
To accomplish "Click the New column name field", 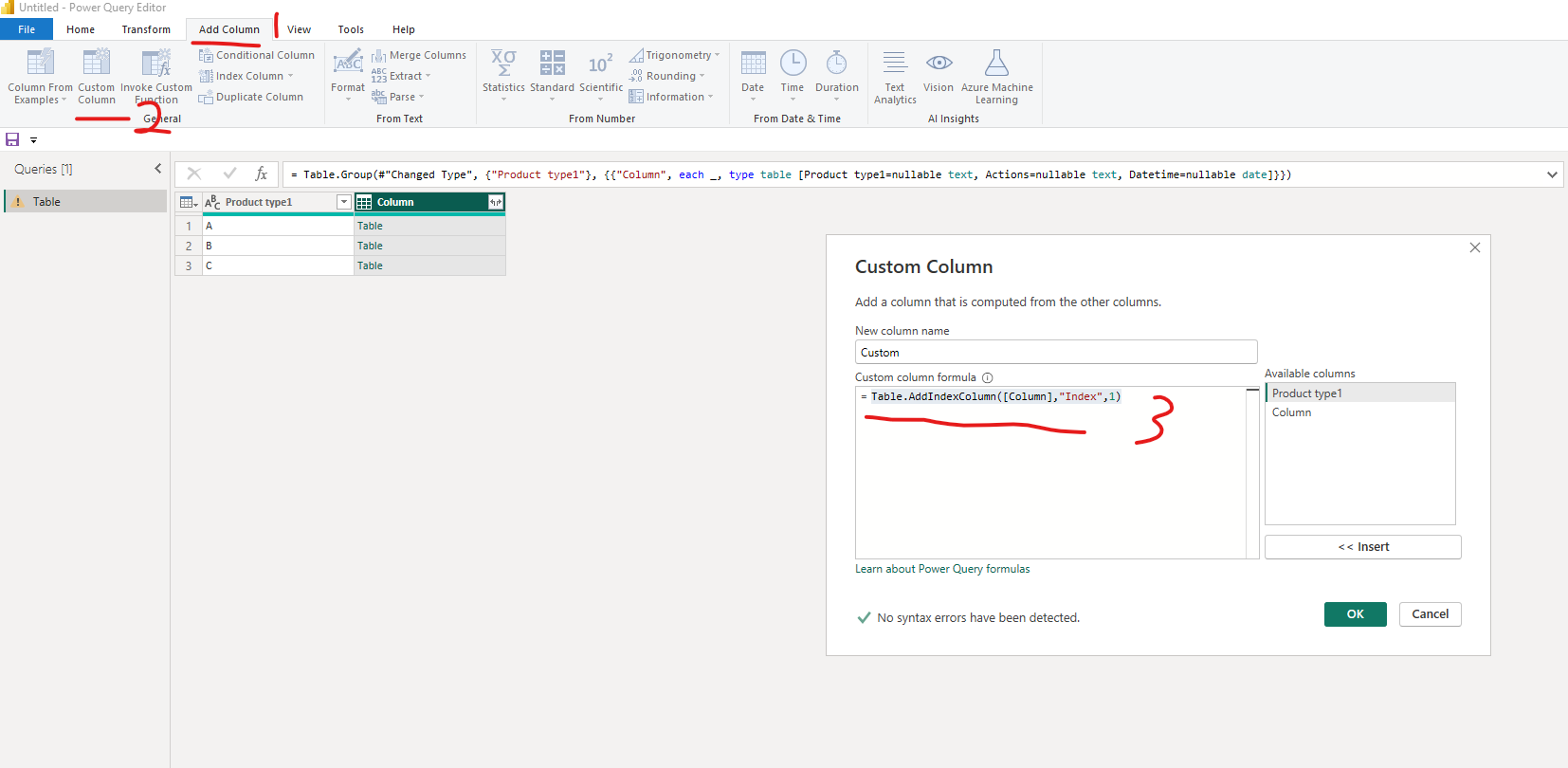I will [1056, 352].
